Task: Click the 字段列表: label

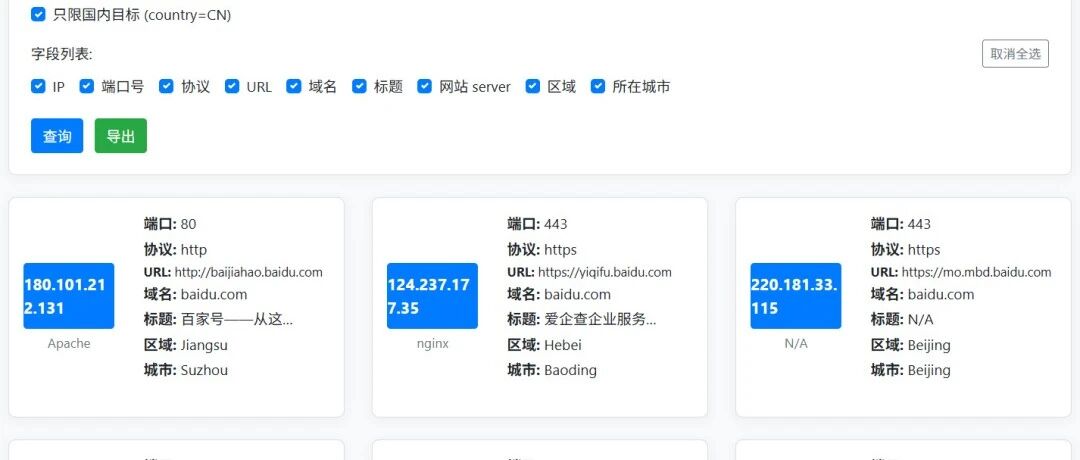Action: pyautogui.click(x=62, y=54)
